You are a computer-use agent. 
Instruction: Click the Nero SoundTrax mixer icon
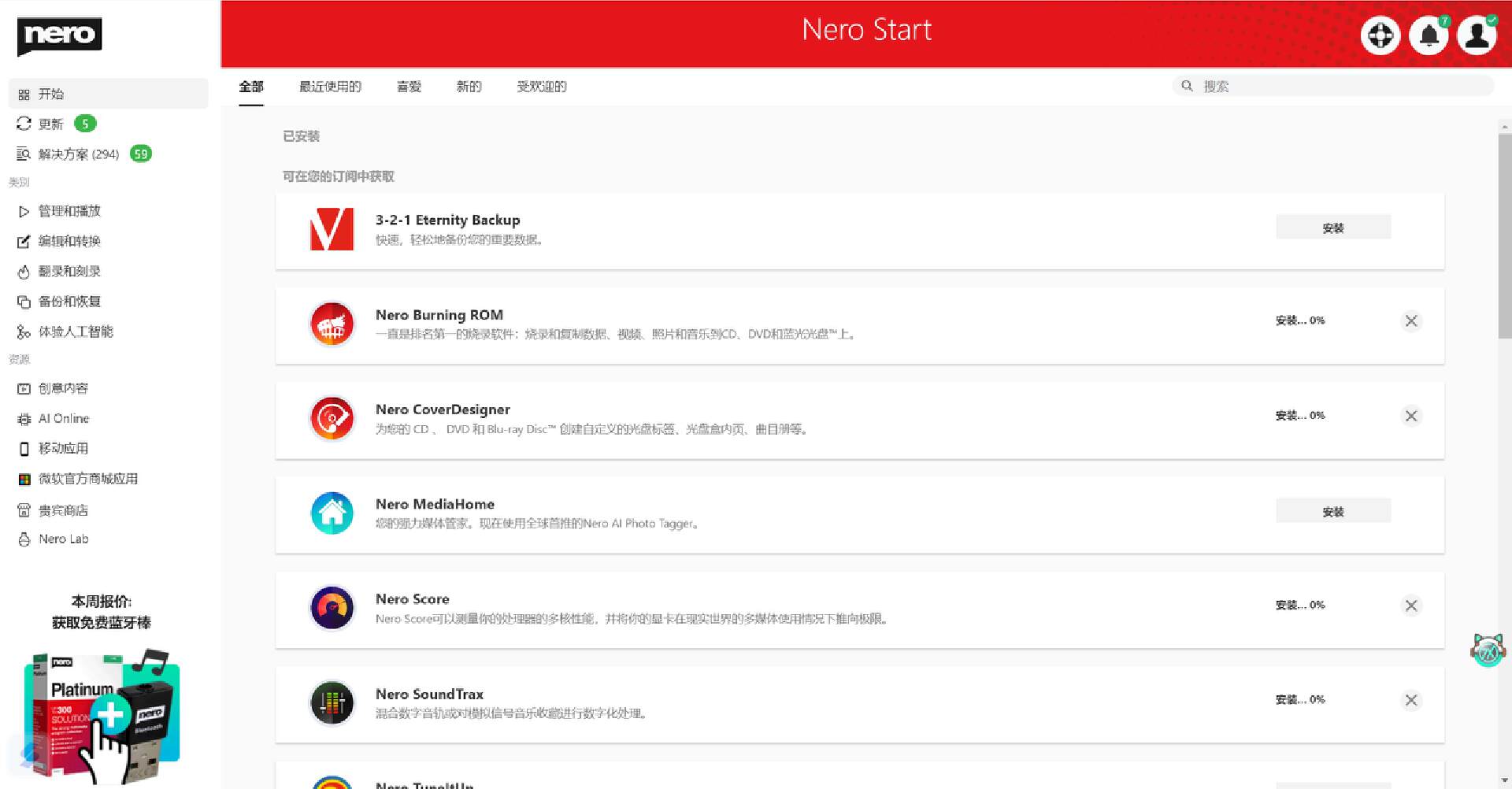tap(332, 702)
